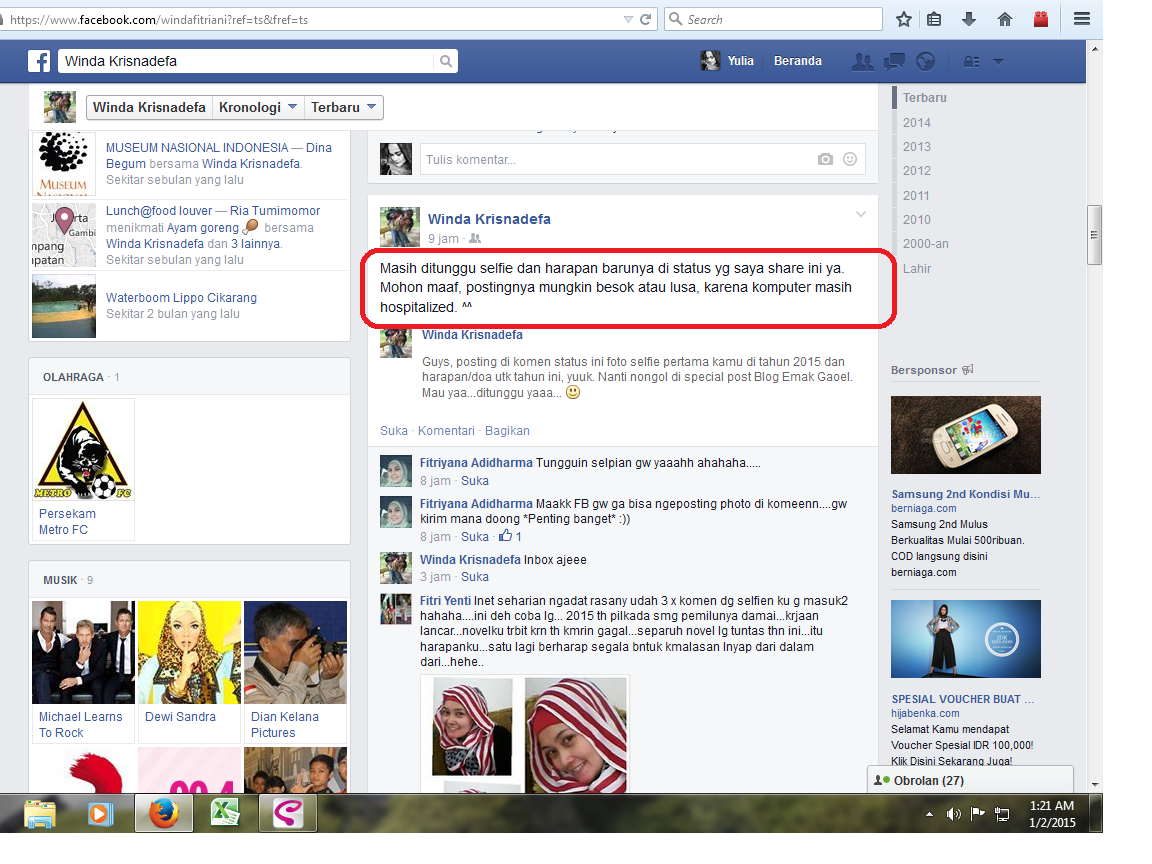This screenshot has width=1152, height=864.
Task: Open the striped hijab selfie photo
Action: [x=525, y=734]
